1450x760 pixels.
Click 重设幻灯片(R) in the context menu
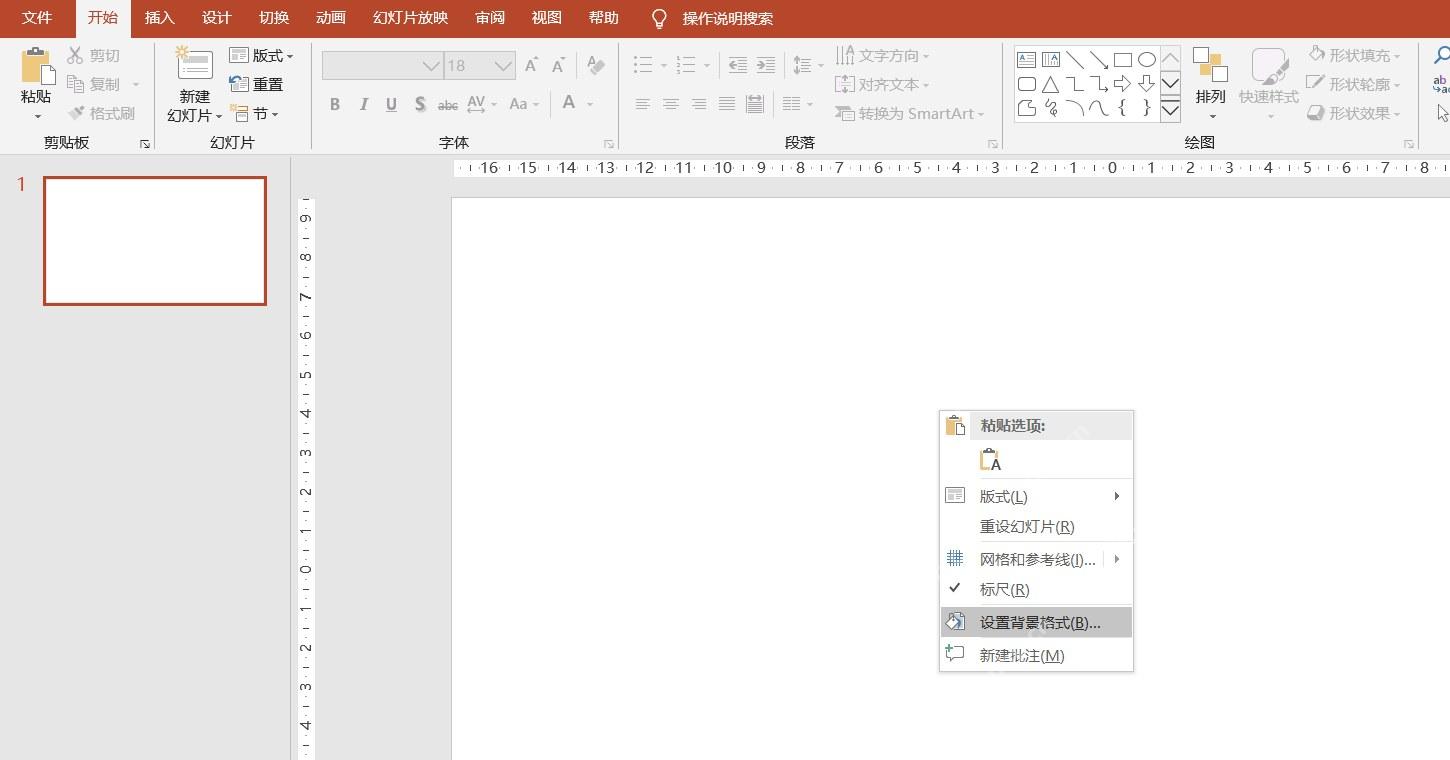tap(1036, 527)
